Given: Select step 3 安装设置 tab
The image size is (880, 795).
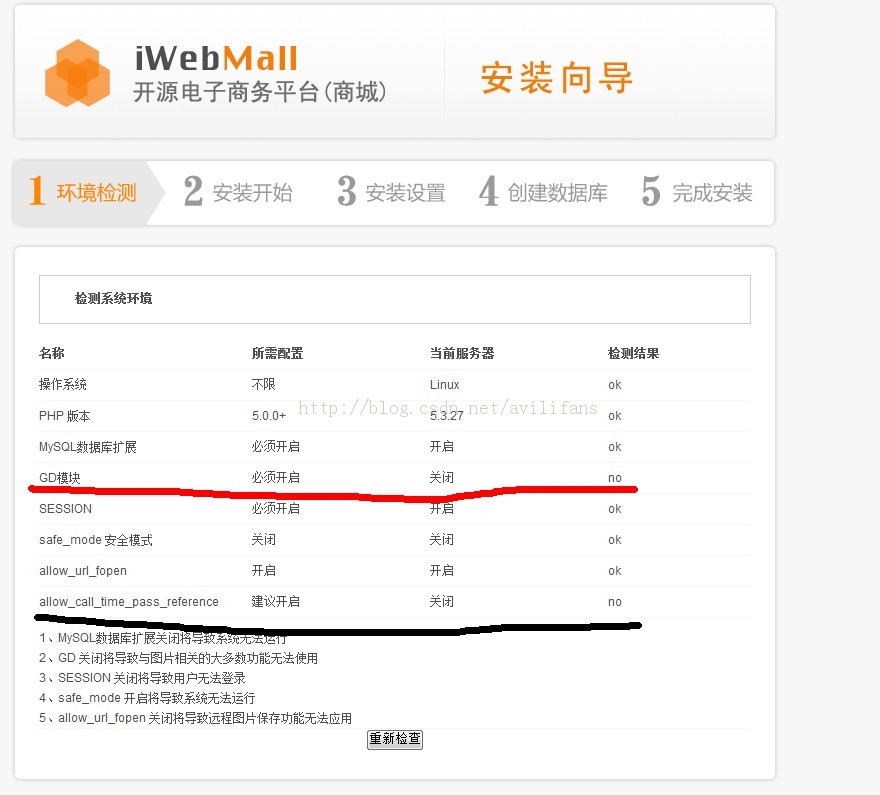Looking at the screenshot, I should [x=391, y=192].
